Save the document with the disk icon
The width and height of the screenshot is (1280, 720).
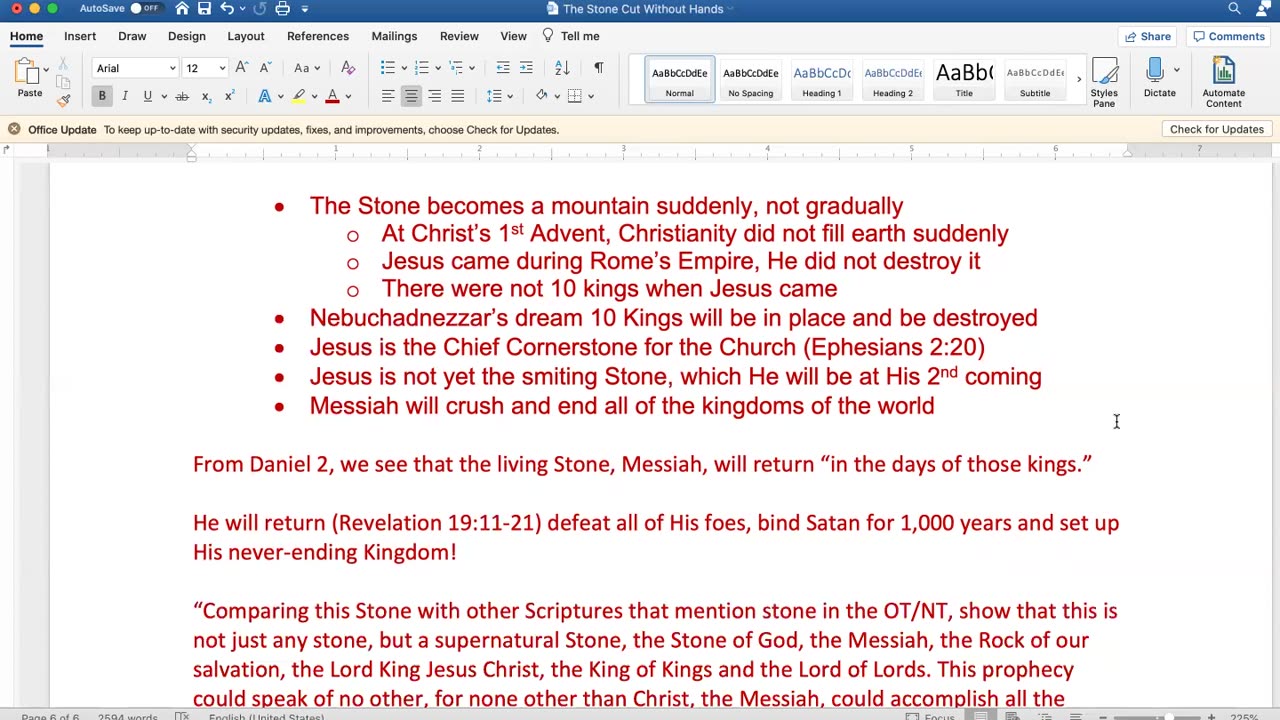[205, 9]
